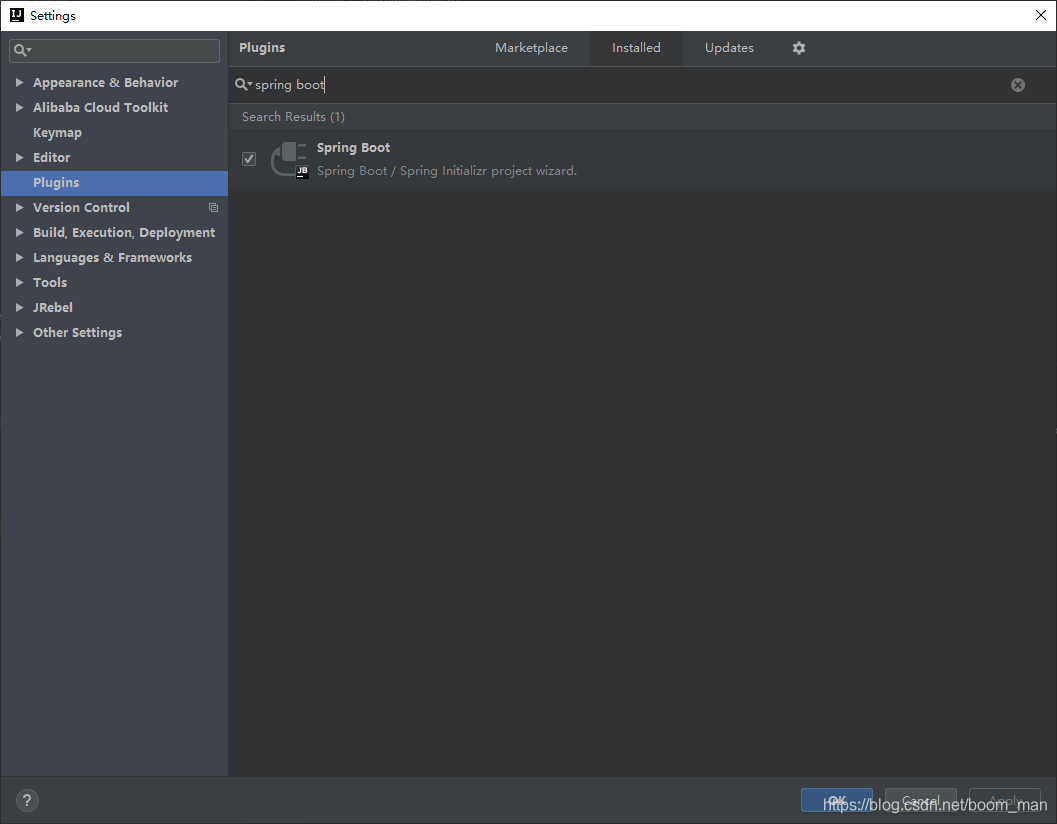1057x824 pixels.
Task: Select Version Control settings label
Action: [81, 208]
